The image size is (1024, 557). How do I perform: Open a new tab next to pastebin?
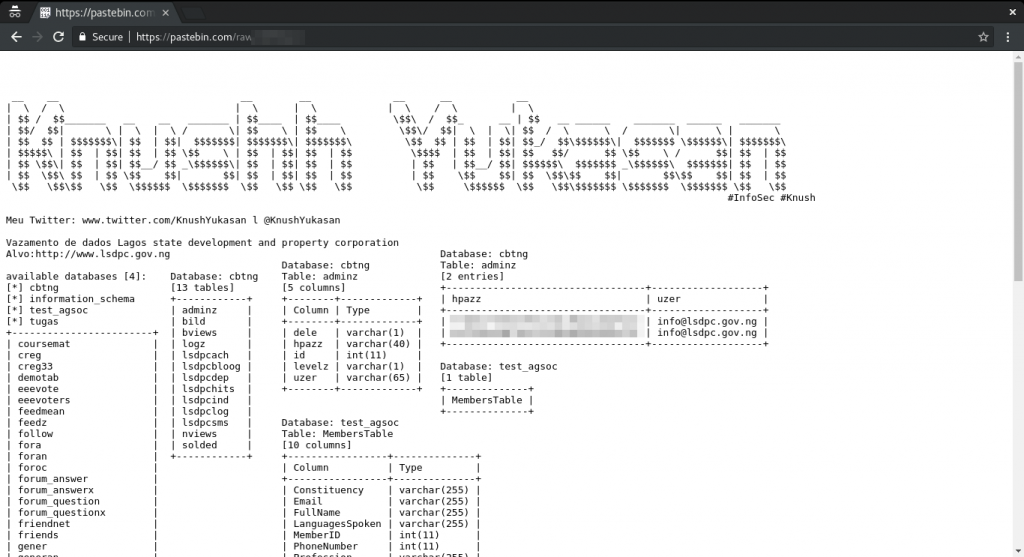point(192,13)
